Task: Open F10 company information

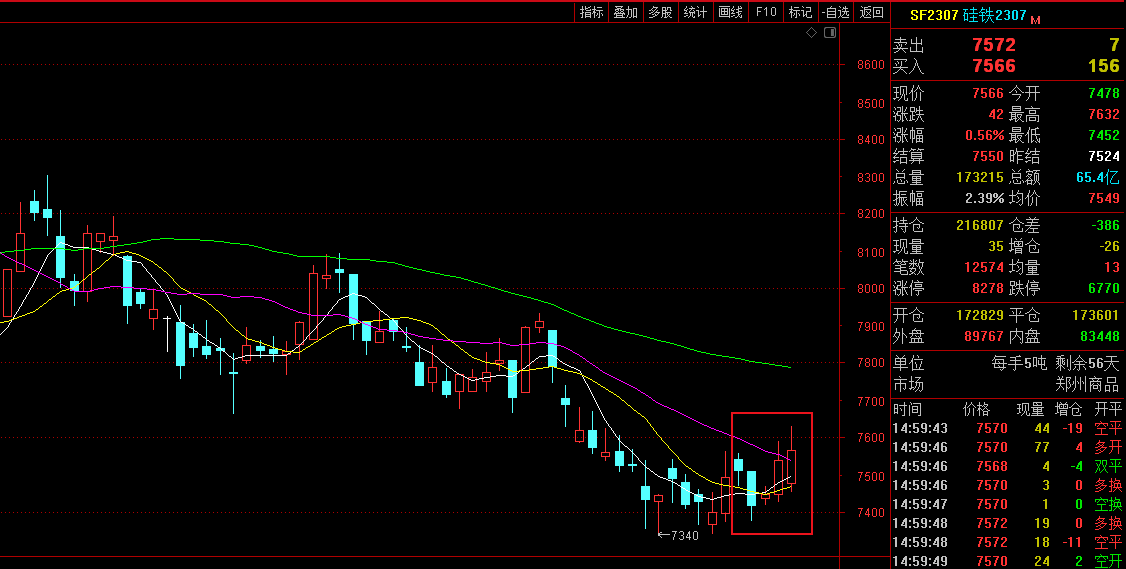Action: [x=766, y=12]
